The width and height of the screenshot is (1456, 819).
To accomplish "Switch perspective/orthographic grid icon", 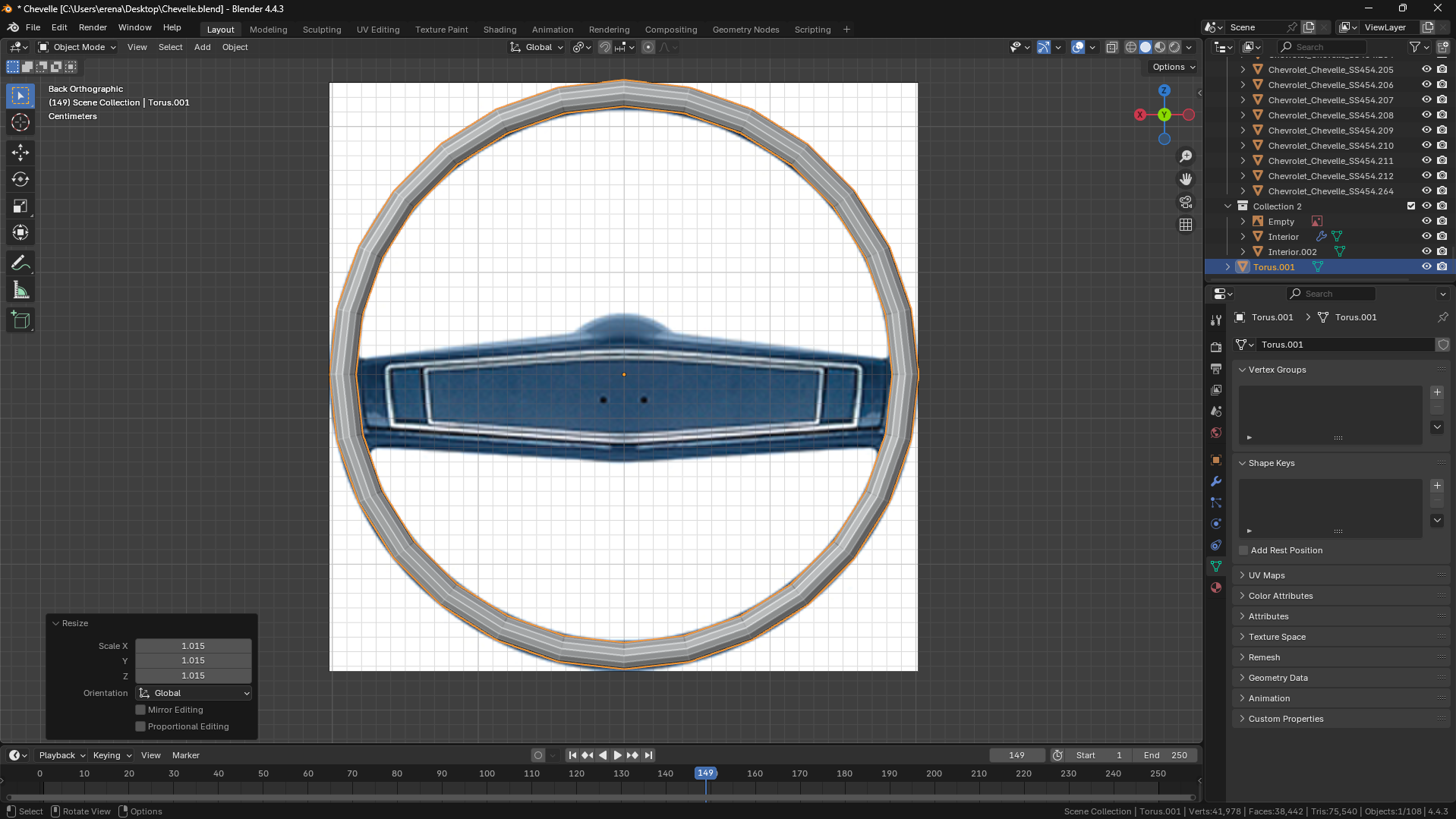I will pyautogui.click(x=1186, y=225).
